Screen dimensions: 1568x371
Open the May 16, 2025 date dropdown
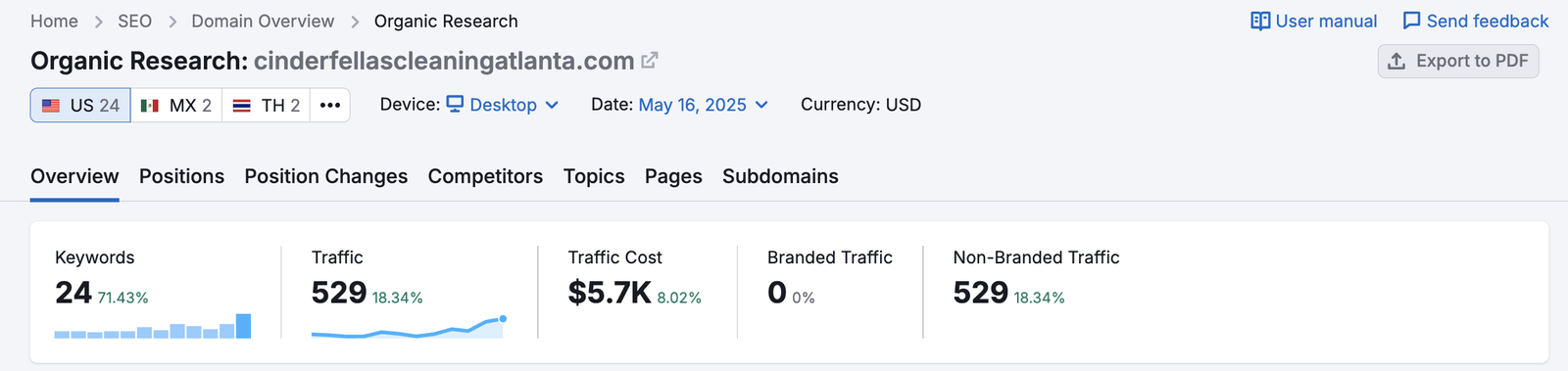(x=703, y=105)
